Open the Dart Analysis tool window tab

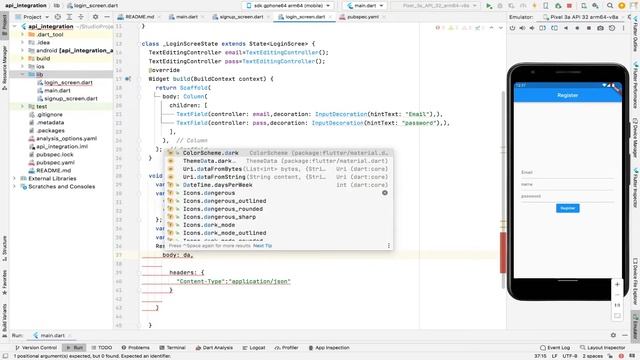coord(214,347)
